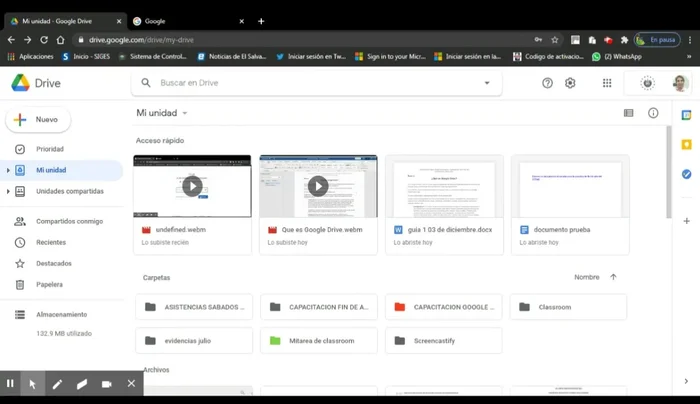Switch to list layout view
This screenshot has height=404, width=700.
click(628, 113)
